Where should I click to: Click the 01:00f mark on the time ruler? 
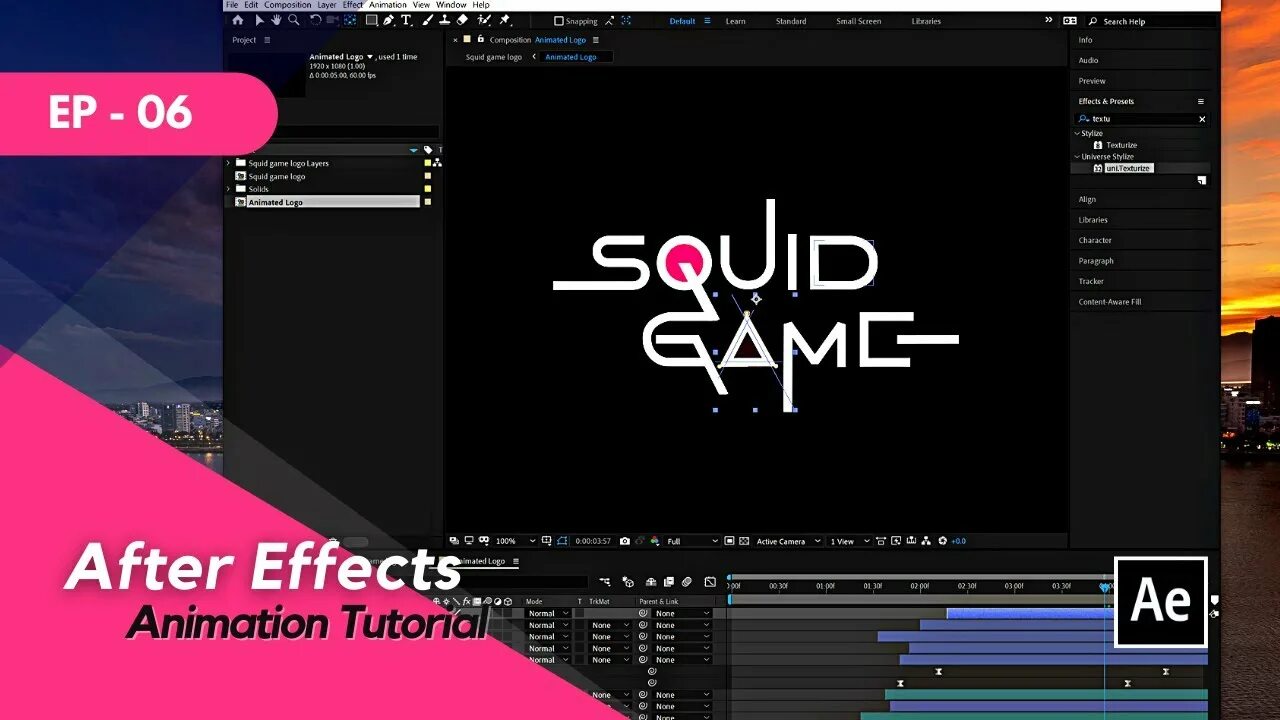[x=825, y=586]
